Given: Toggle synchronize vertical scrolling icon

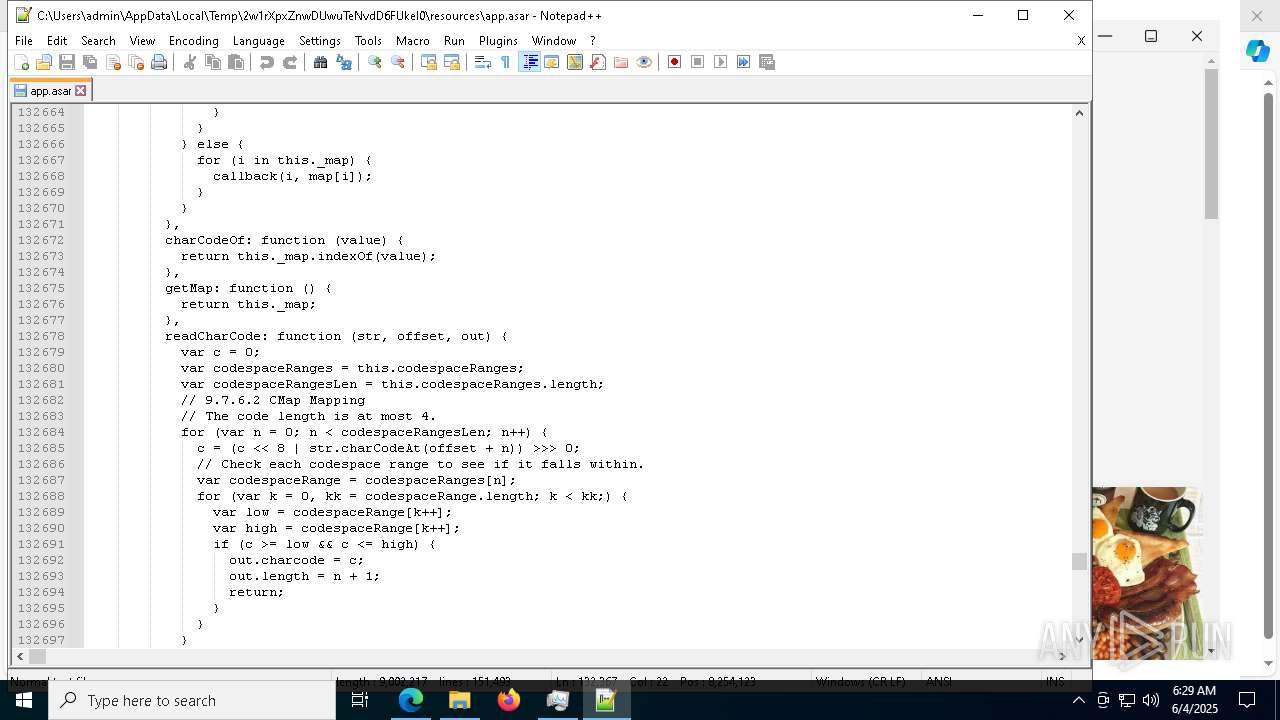Looking at the screenshot, I should (x=429, y=62).
